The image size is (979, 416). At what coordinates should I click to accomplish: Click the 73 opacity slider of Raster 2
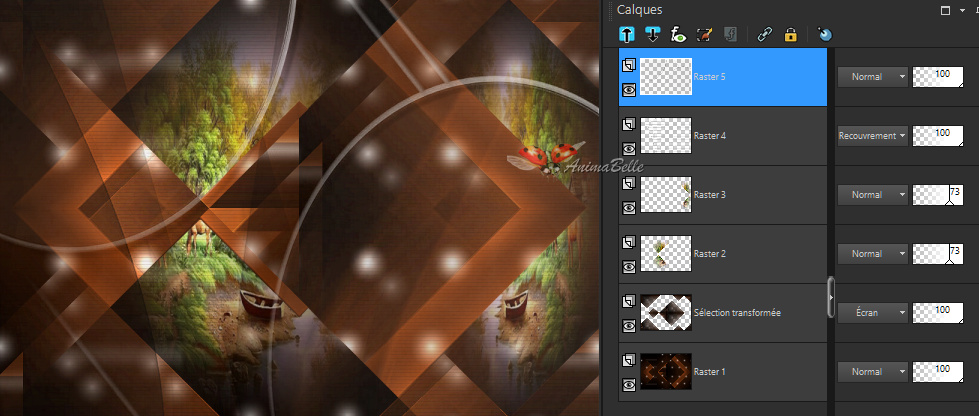(938, 254)
